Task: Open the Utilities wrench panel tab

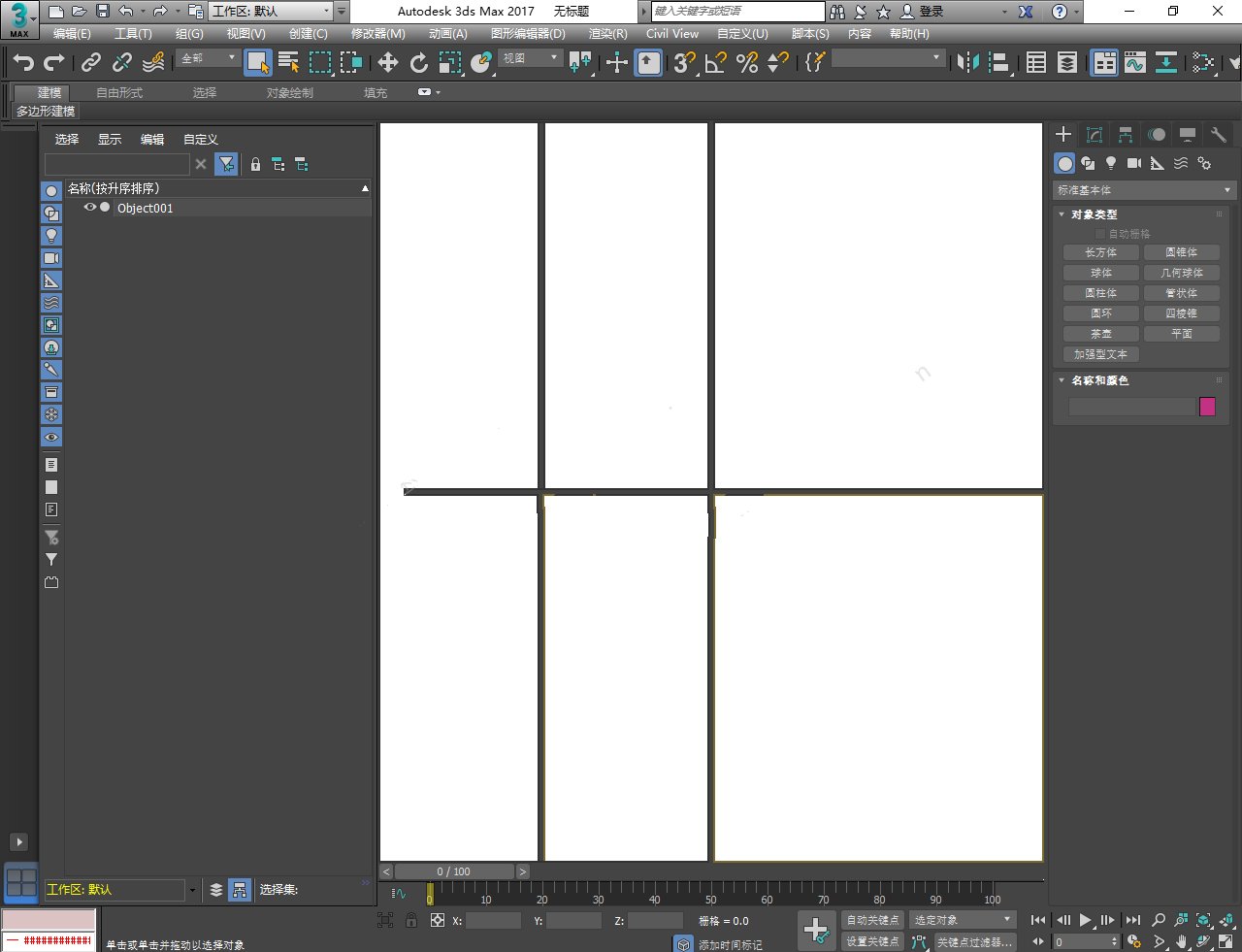Action: point(1219,135)
